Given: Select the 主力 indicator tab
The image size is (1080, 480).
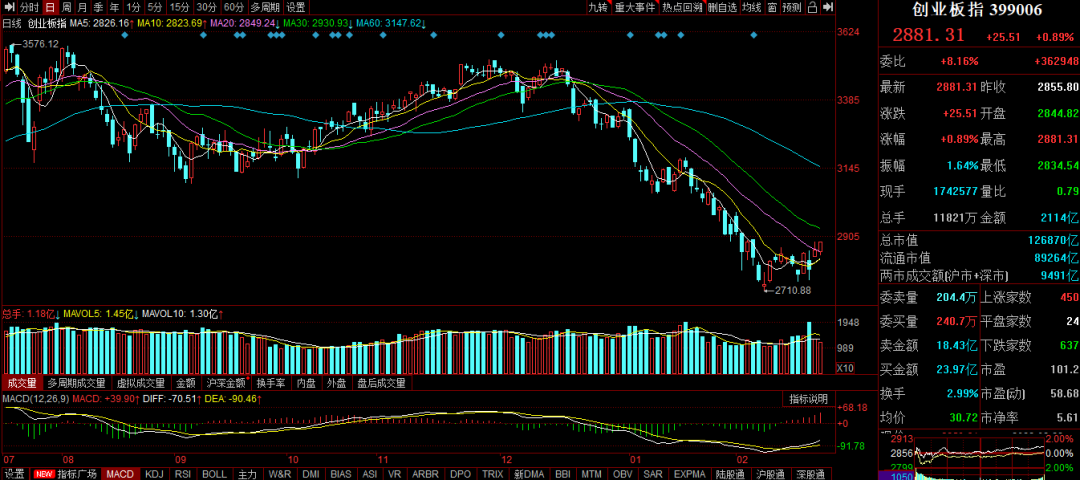Looking at the screenshot, I should pyautogui.click(x=247, y=474).
